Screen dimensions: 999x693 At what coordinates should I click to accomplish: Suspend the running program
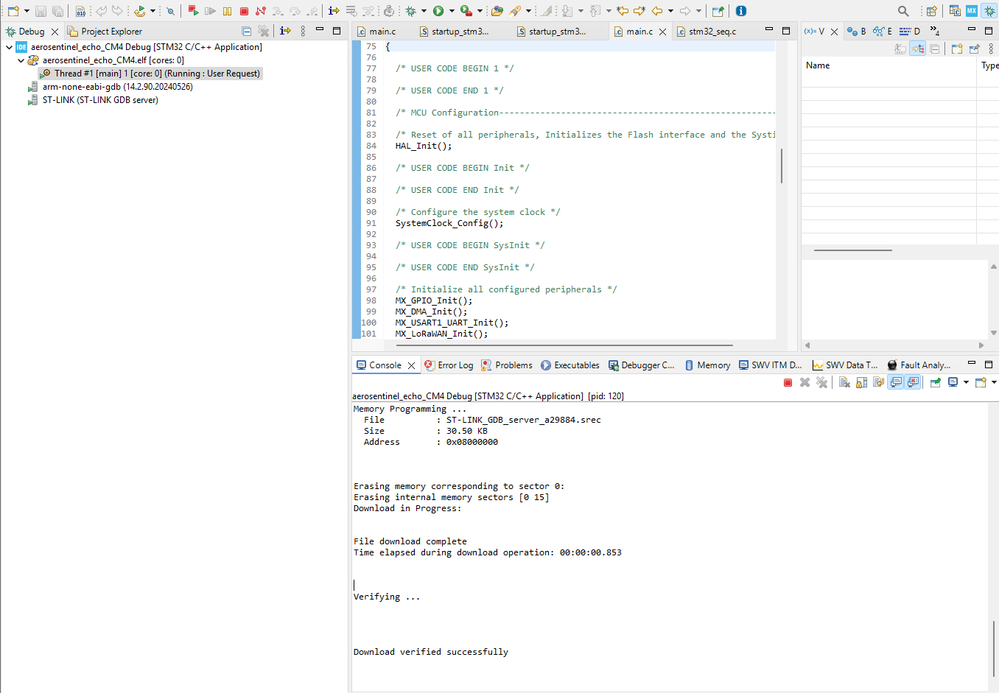point(227,11)
